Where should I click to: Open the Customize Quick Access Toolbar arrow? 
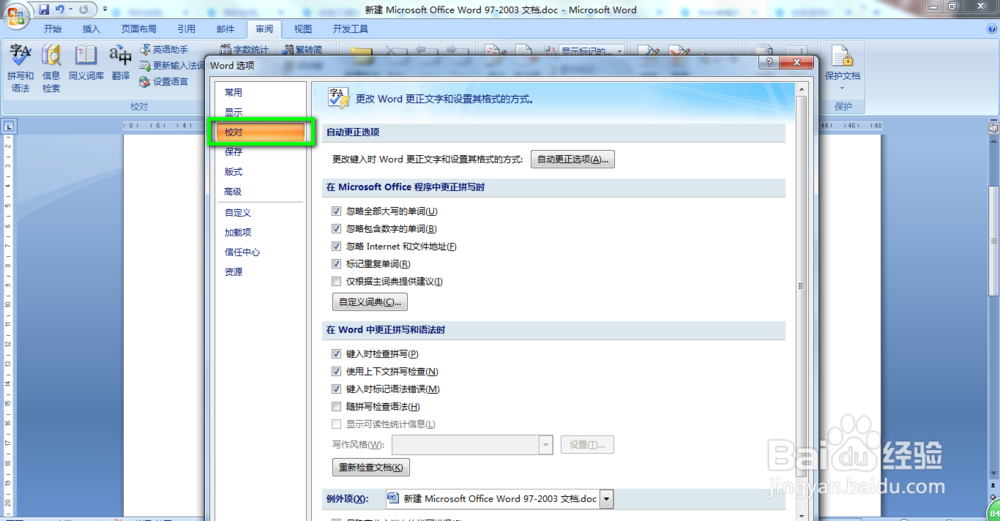click(105, 10)
